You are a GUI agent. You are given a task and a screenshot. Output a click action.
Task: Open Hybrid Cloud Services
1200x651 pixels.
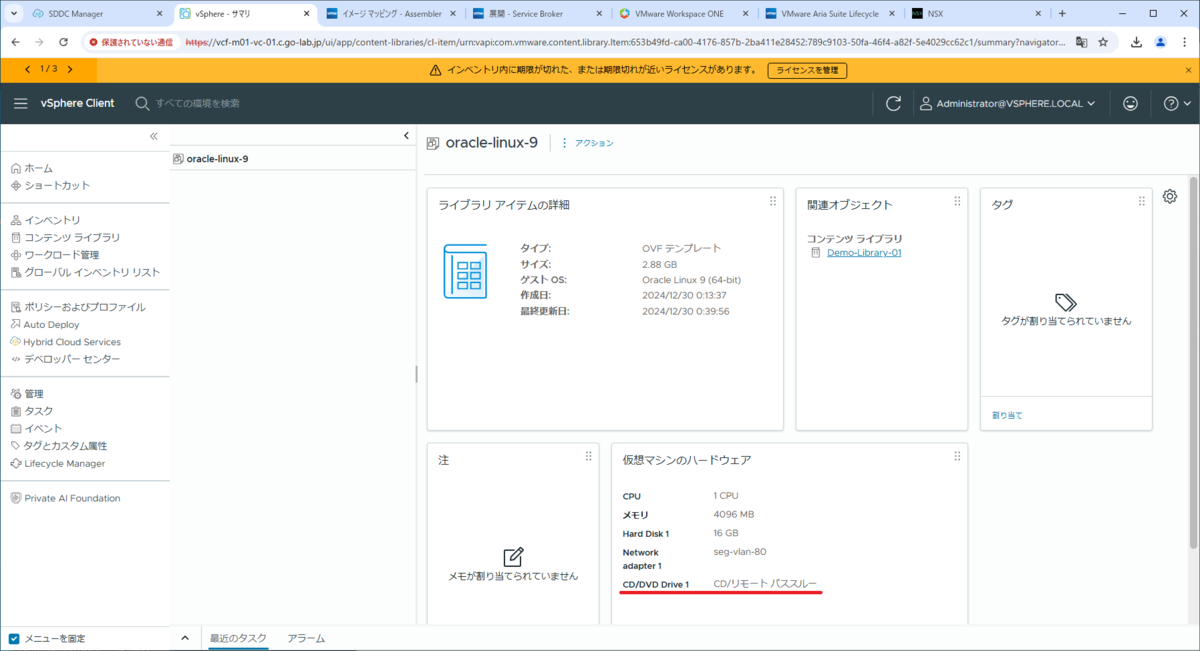(65, 342)
